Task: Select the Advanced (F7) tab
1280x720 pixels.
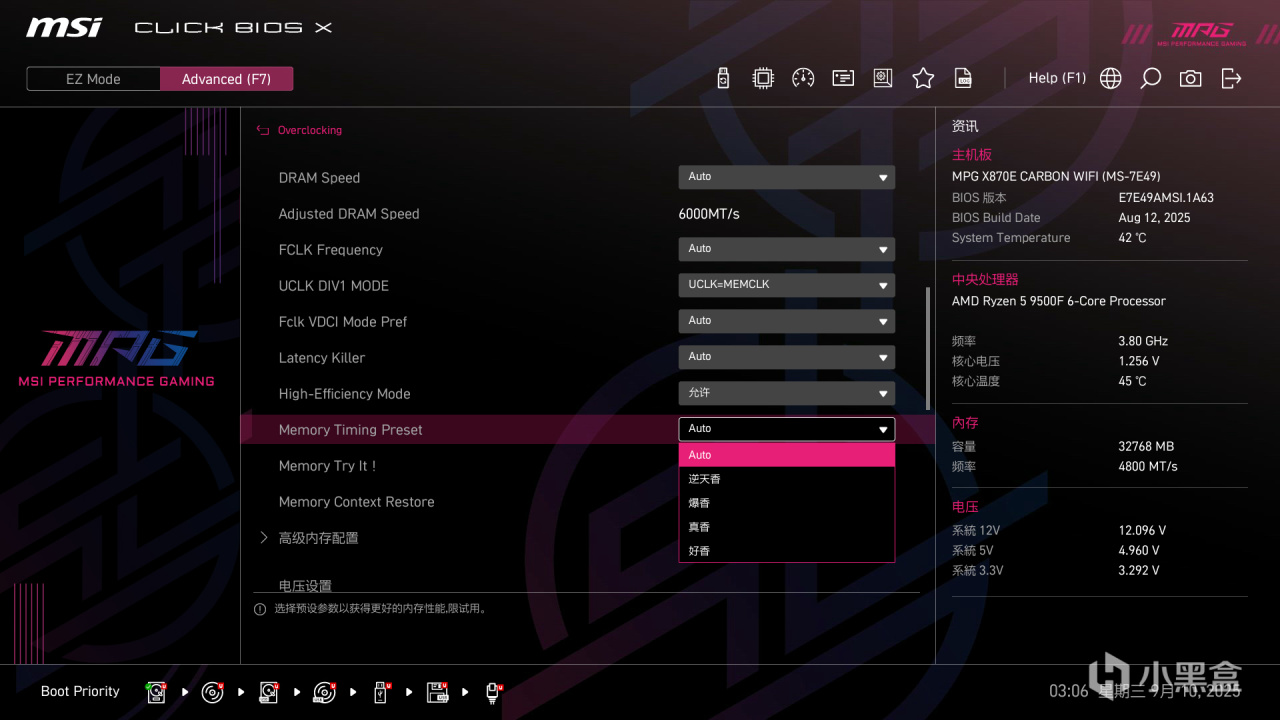Action: coord(226,79)
